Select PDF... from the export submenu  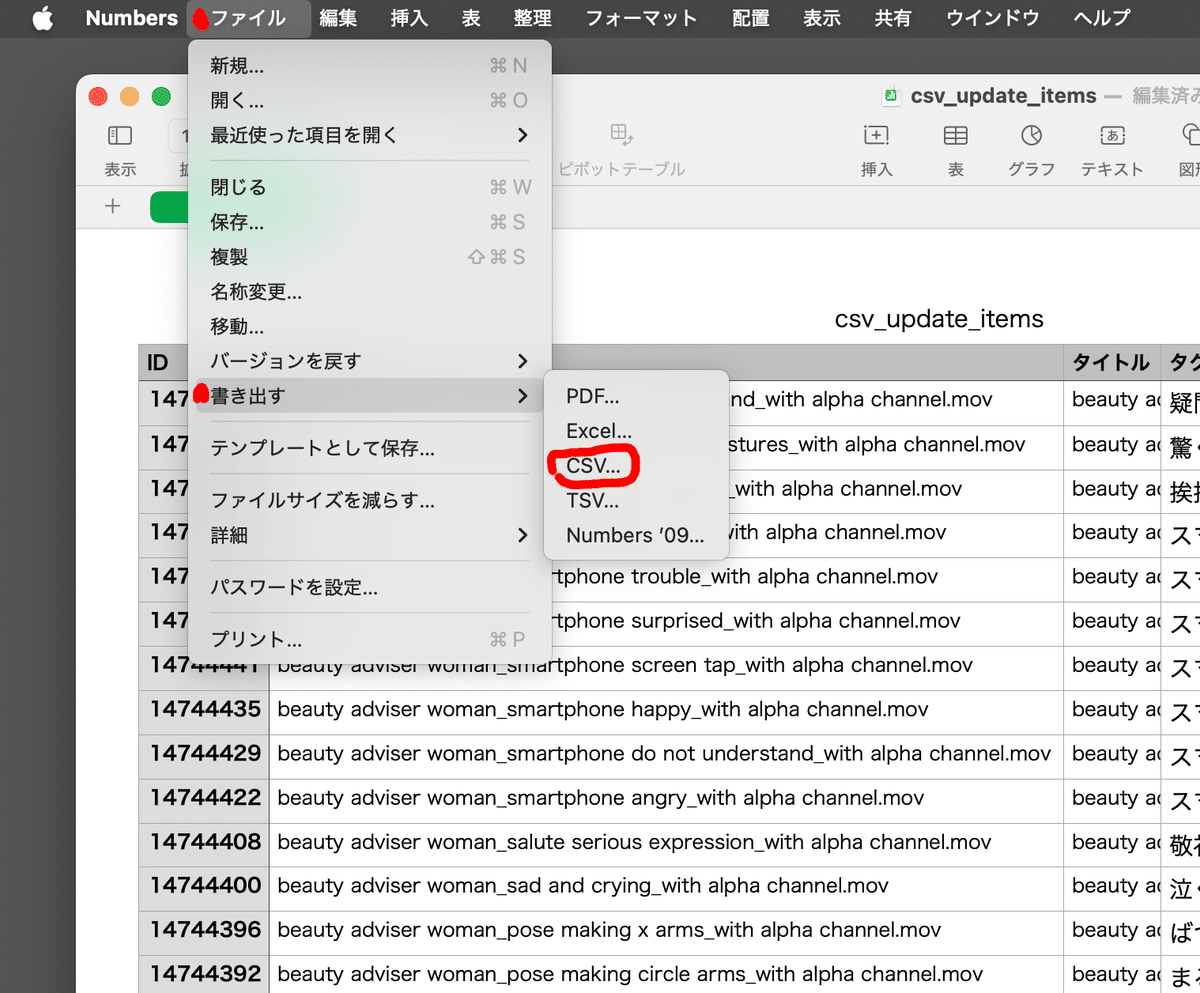pos(592,396)
